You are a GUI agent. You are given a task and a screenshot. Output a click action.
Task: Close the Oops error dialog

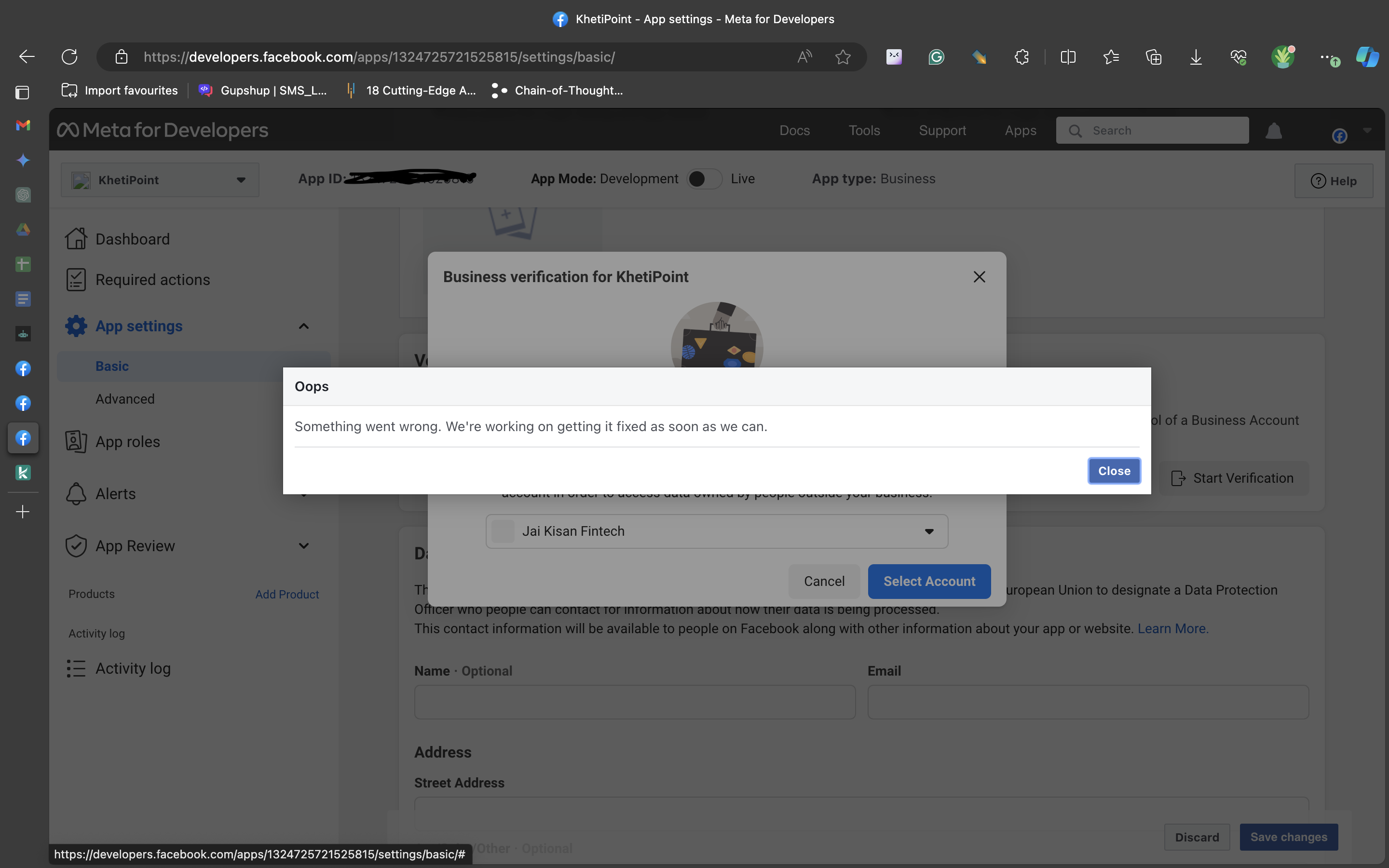(x=1114, y=471)
